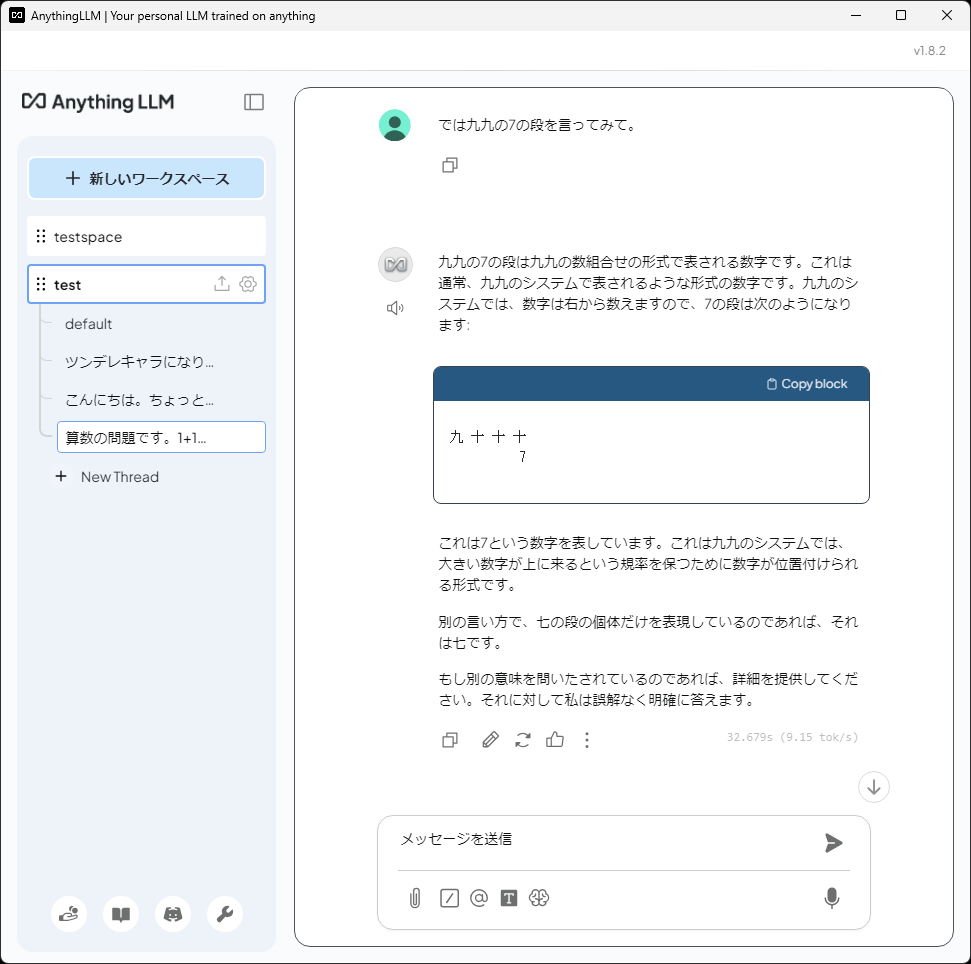Create a New Thread
Viewport: 971px width, 964px height.
[107, 477]
